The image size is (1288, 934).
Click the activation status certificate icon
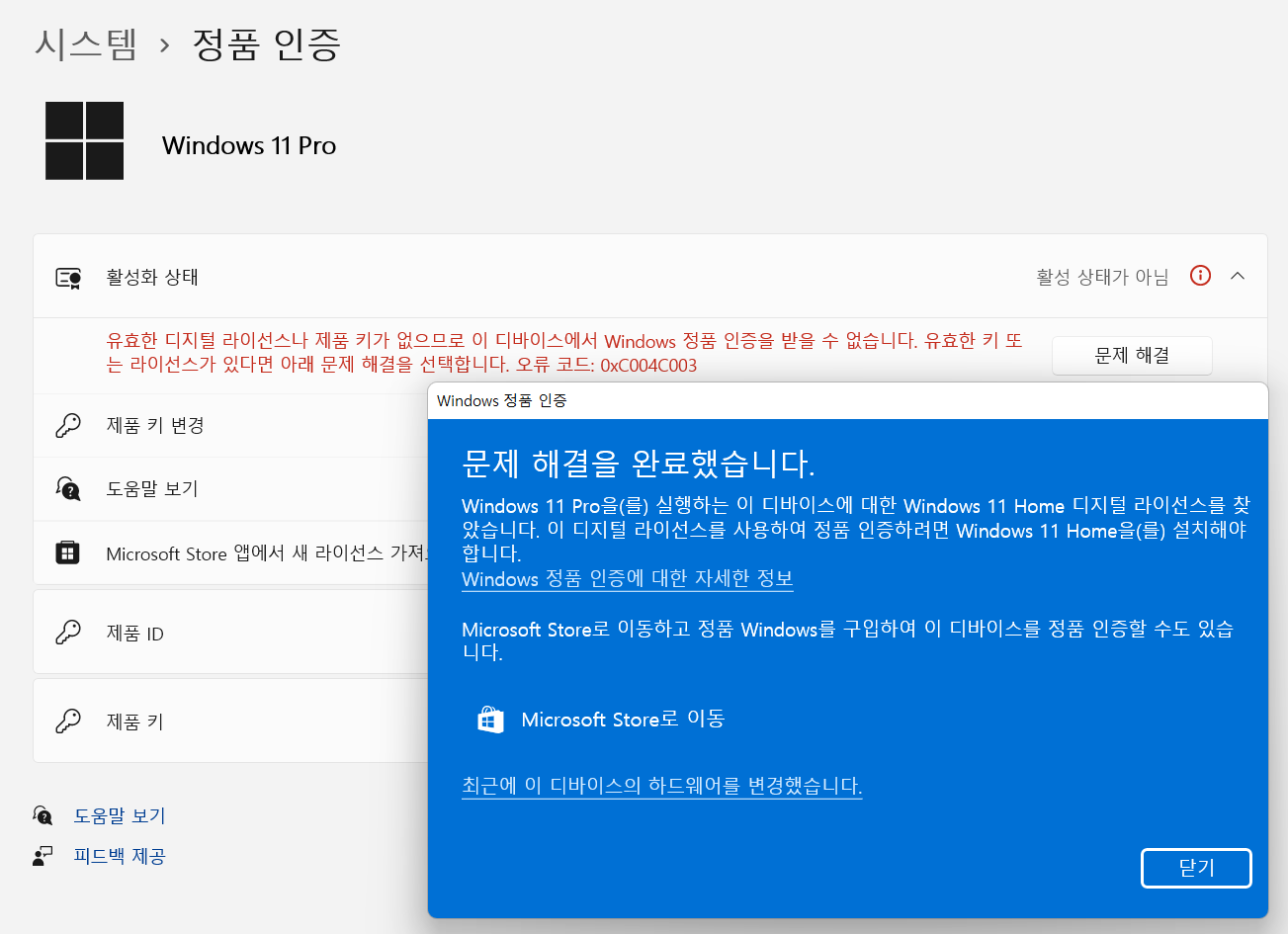(x=68, y=278)
